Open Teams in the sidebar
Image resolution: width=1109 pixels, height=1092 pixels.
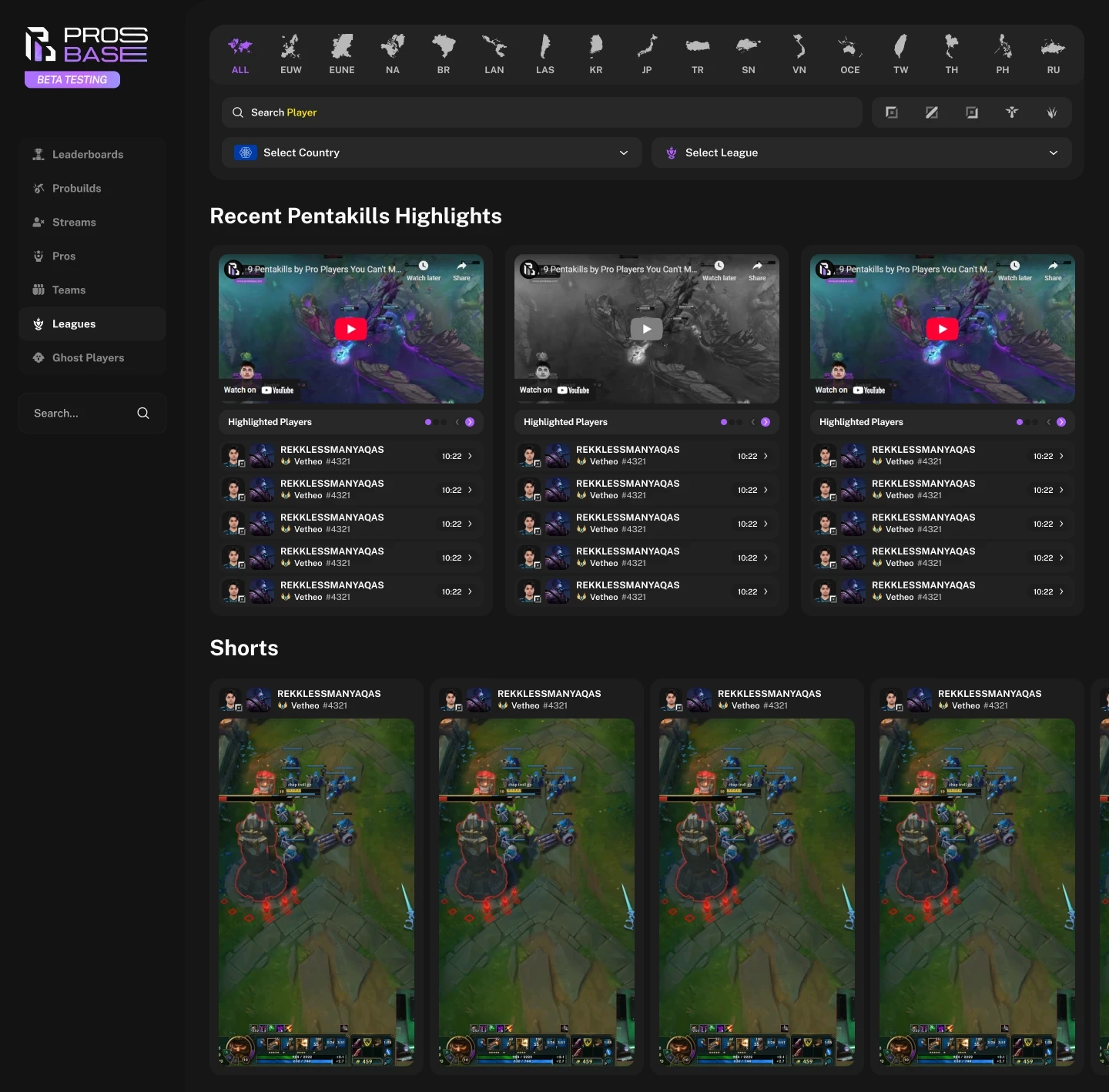pyautogui.click(x=92, y=290)
